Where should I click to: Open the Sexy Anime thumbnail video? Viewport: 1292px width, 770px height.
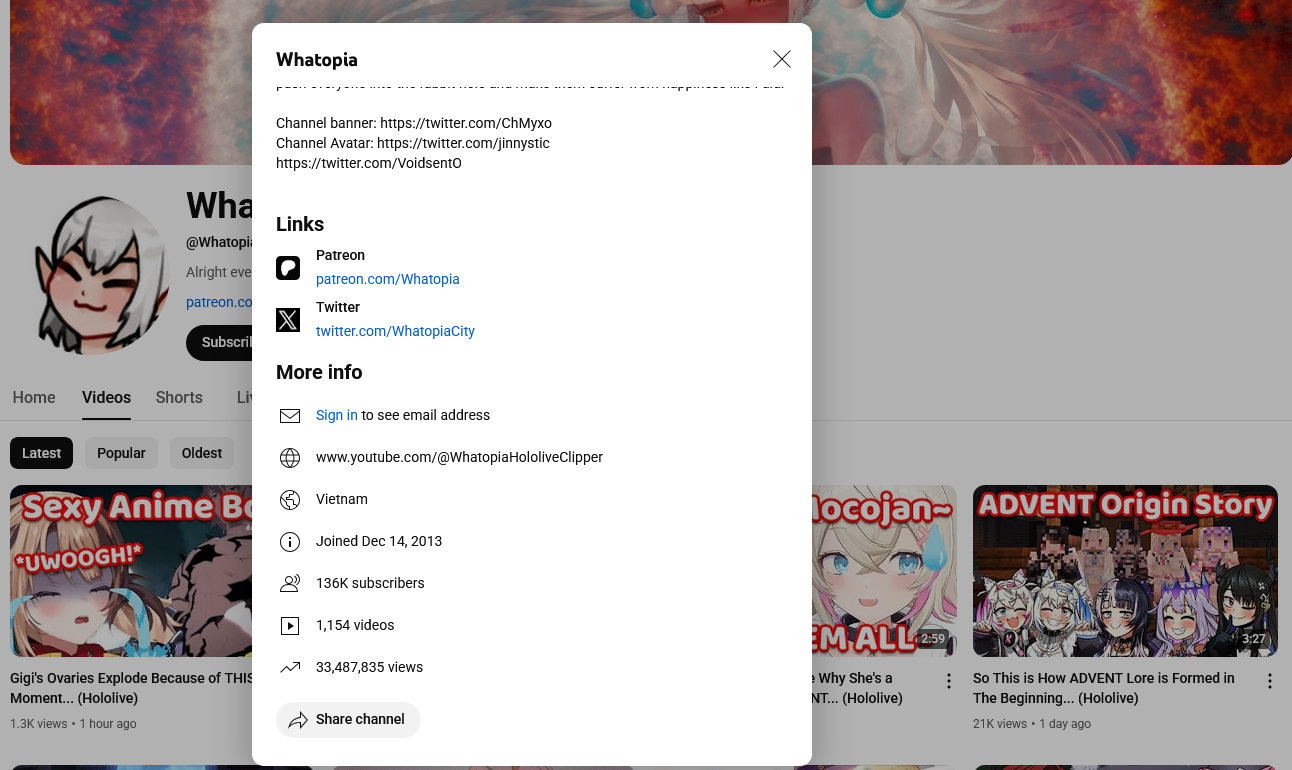coord(131,571)
